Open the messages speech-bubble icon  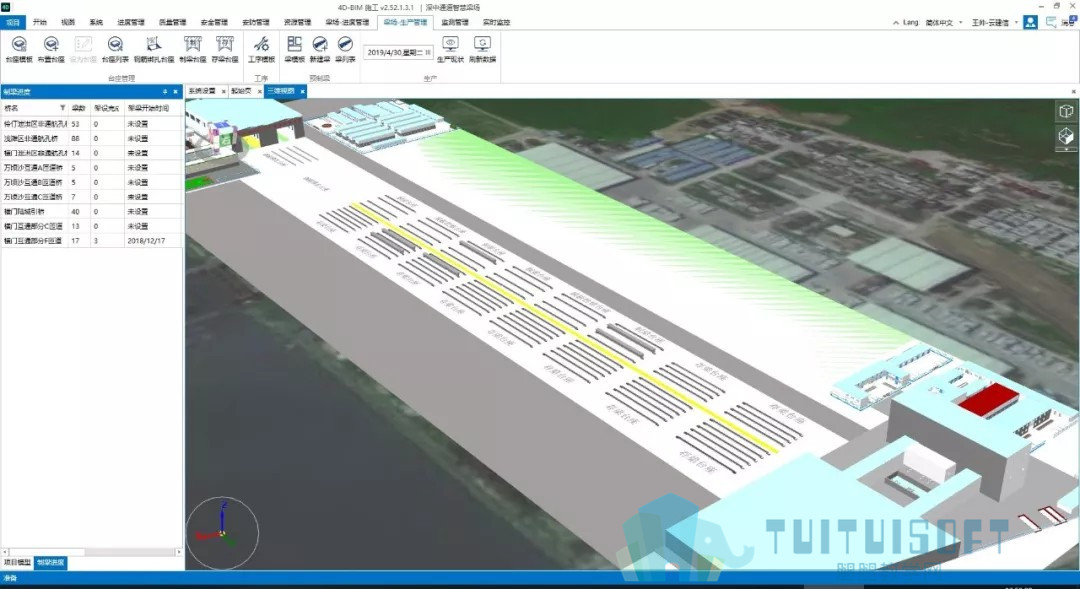[1051, 22]
